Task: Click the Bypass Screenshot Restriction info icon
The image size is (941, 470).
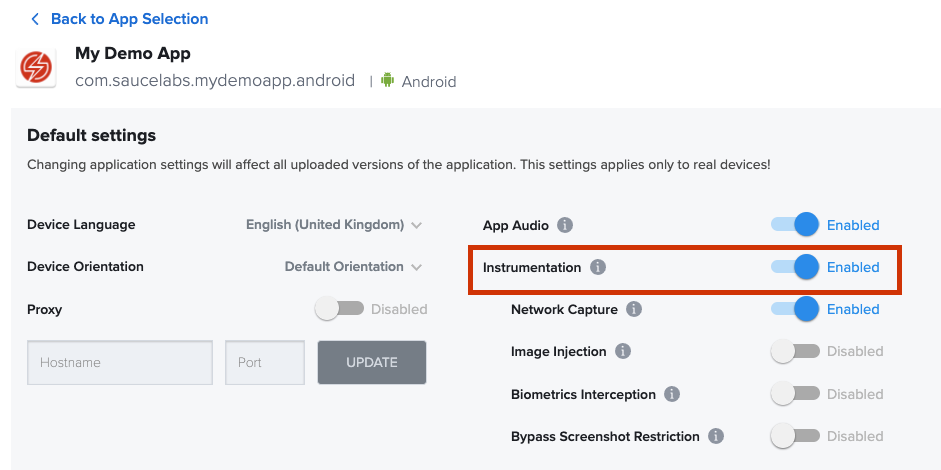Action: (x=716, y=436)
